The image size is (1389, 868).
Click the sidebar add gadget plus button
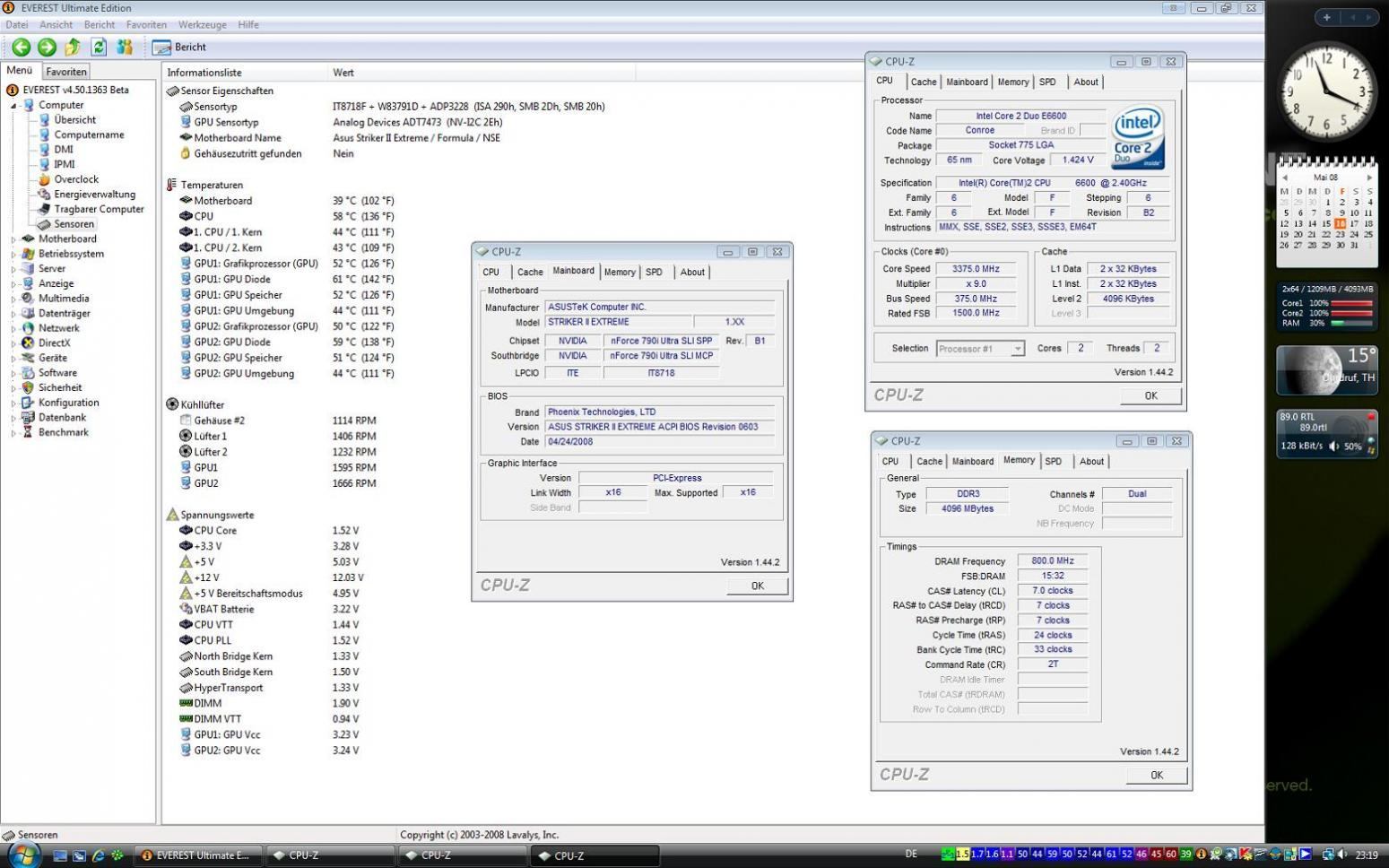tap(1326, 17)
